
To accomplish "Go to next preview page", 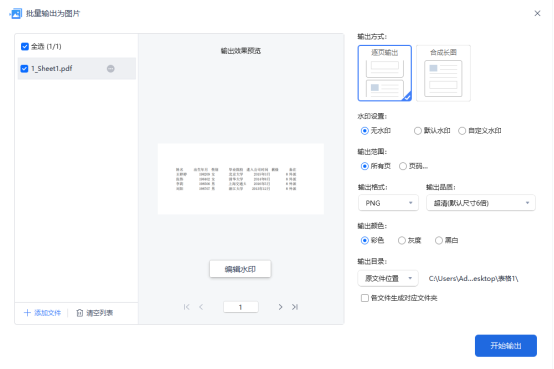I will [280, 307].
